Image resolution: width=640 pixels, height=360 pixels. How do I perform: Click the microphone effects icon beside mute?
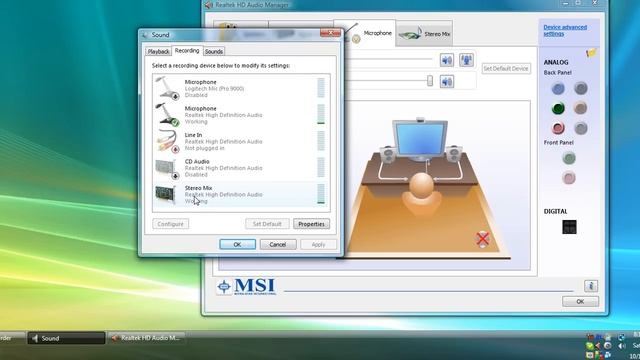466,60
